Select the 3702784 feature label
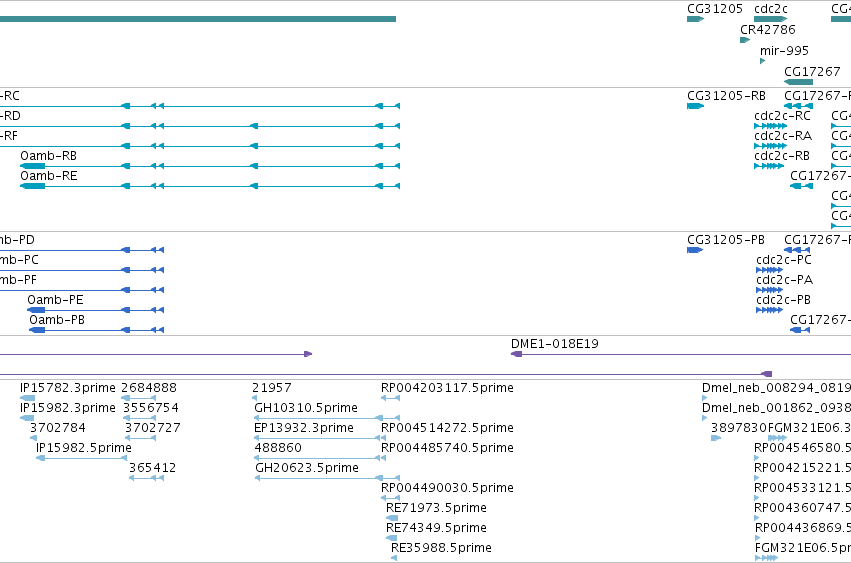This screenshot has height=563, width=851. pos(58,428)
